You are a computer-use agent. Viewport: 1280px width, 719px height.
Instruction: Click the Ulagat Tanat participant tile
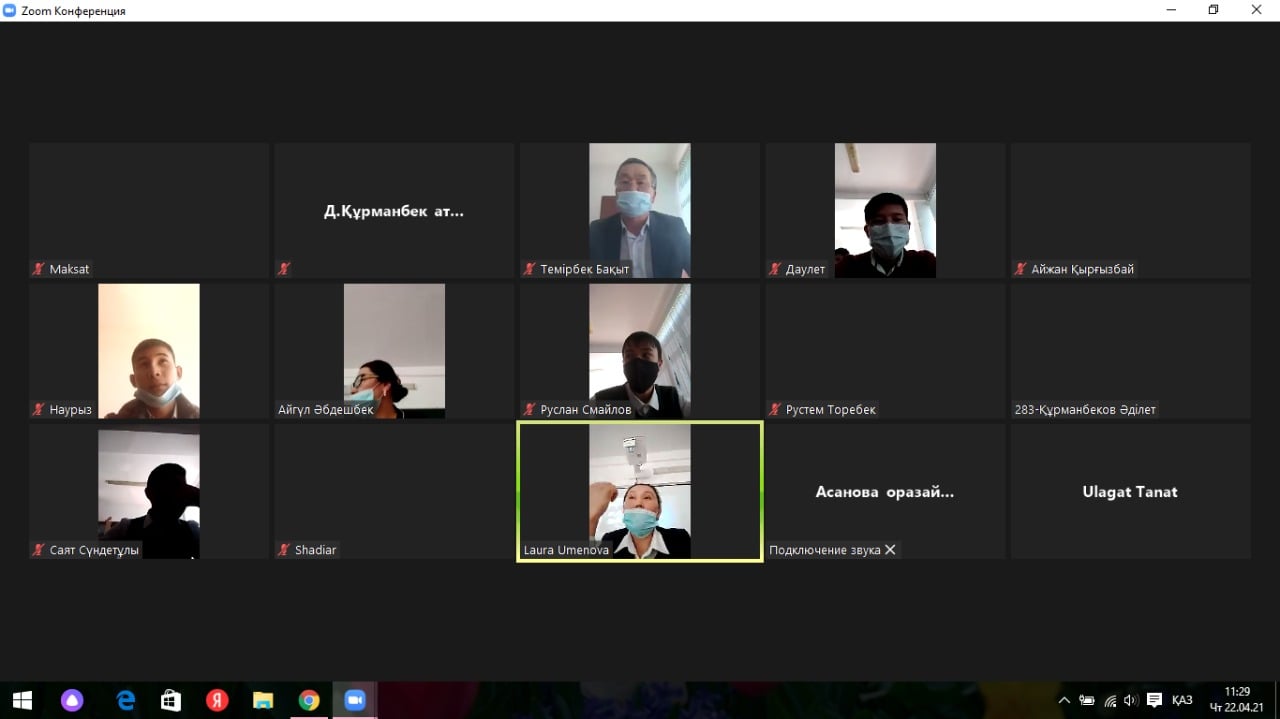pos(1130,491)
